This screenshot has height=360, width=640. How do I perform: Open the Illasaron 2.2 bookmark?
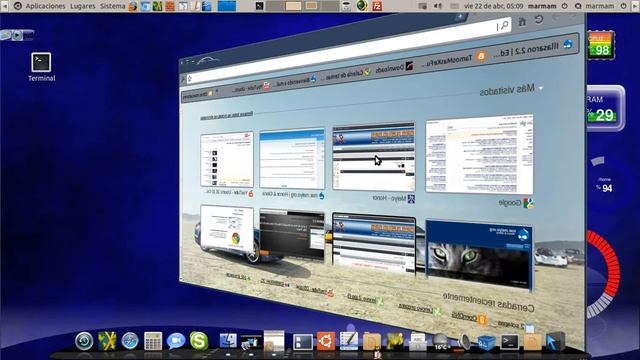pos(533,49)
